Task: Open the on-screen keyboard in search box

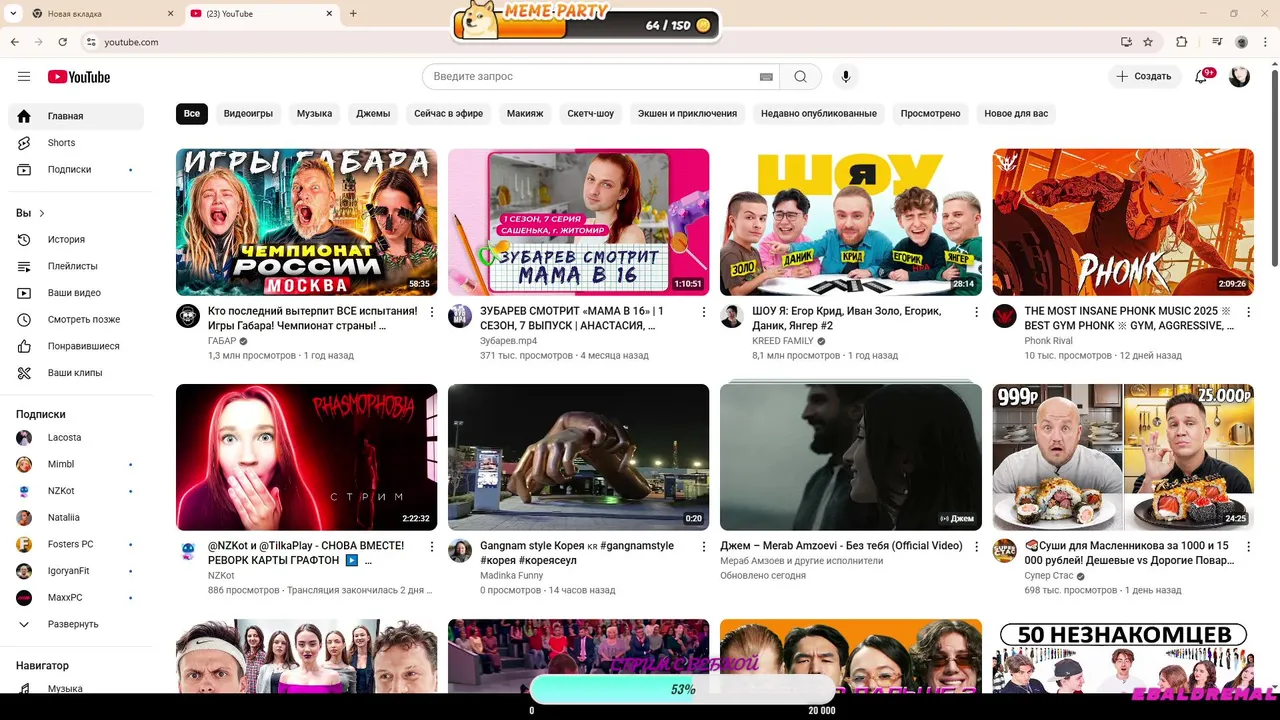Action: (x=767, y=77)
